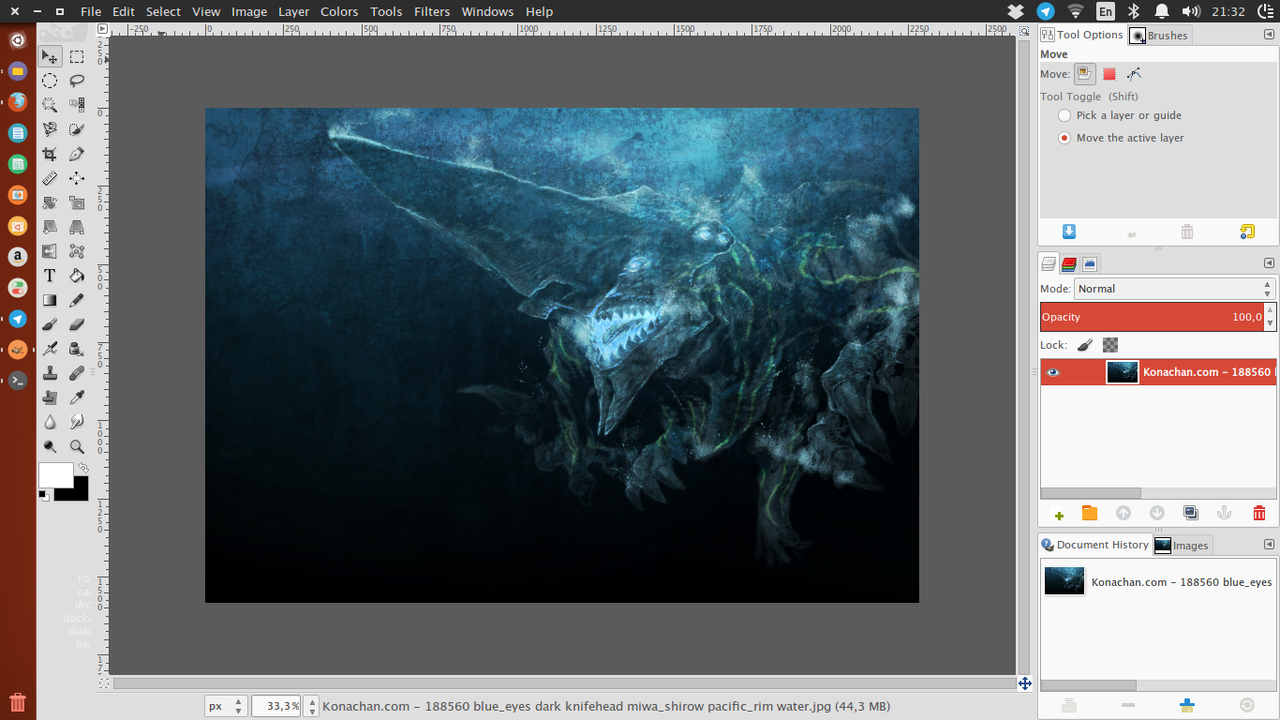Click the swap foreground/background colors arrow
1280x720 pixels.
83,467
